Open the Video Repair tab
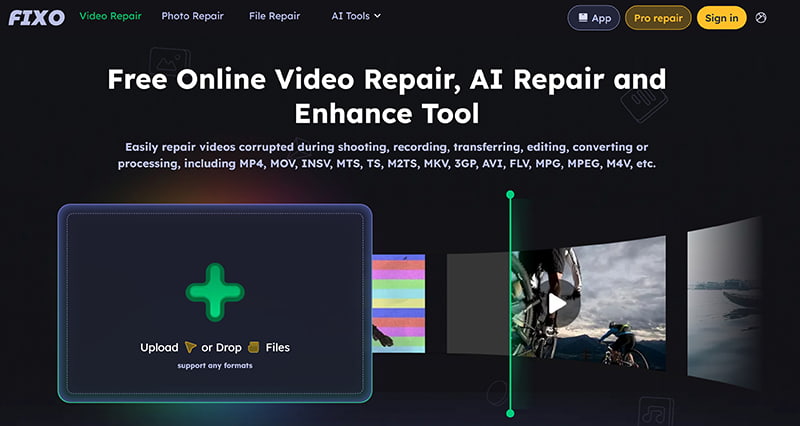Screen dimensions: 800x426 click(x=110, y=16)
